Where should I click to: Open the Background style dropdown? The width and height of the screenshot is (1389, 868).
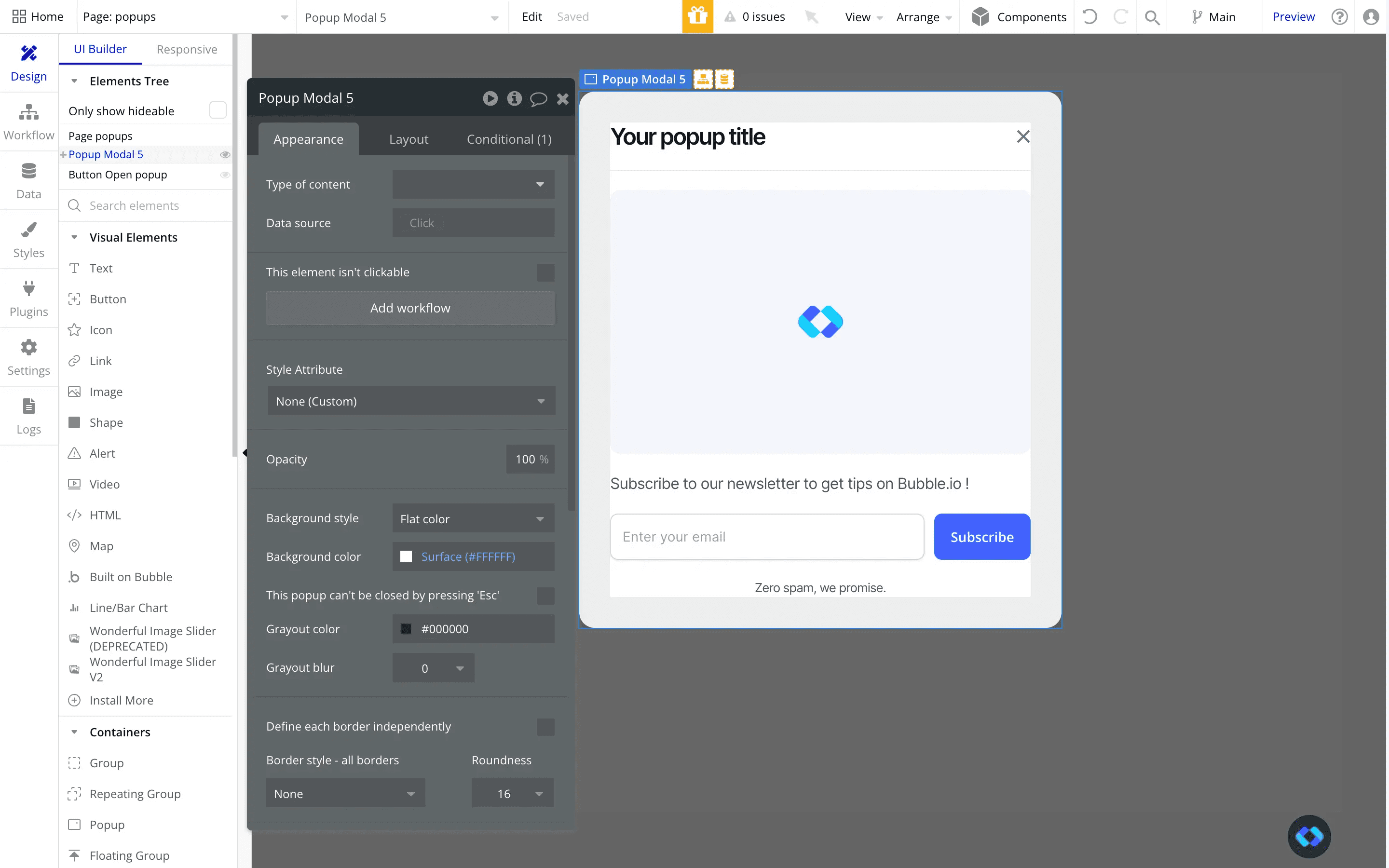coord(472,518)
